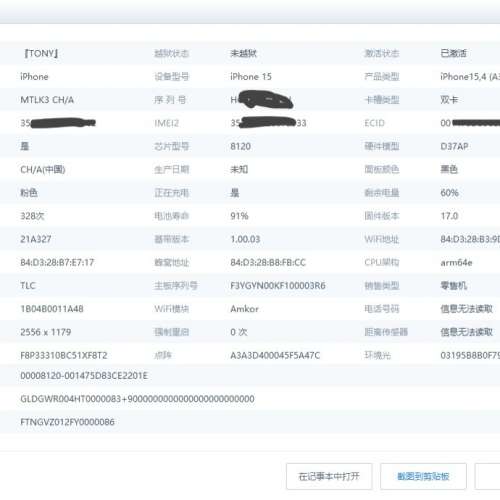Image resolution: width=500 pixels, height=500 pixels.
Task: Click the iPhone15,4 product type value
Action: 470,77
